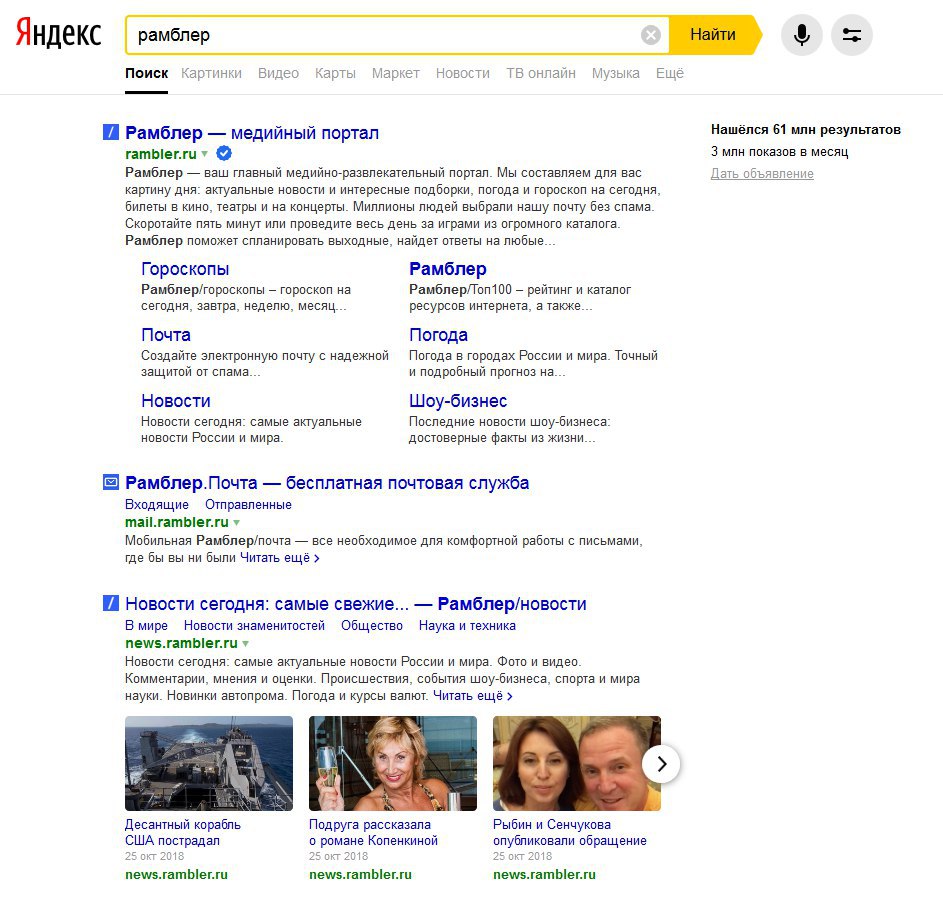The height and width of the screenshot is (910, 943).
Task: Switch to the Маркет tab
Action: tap(395, 73)
